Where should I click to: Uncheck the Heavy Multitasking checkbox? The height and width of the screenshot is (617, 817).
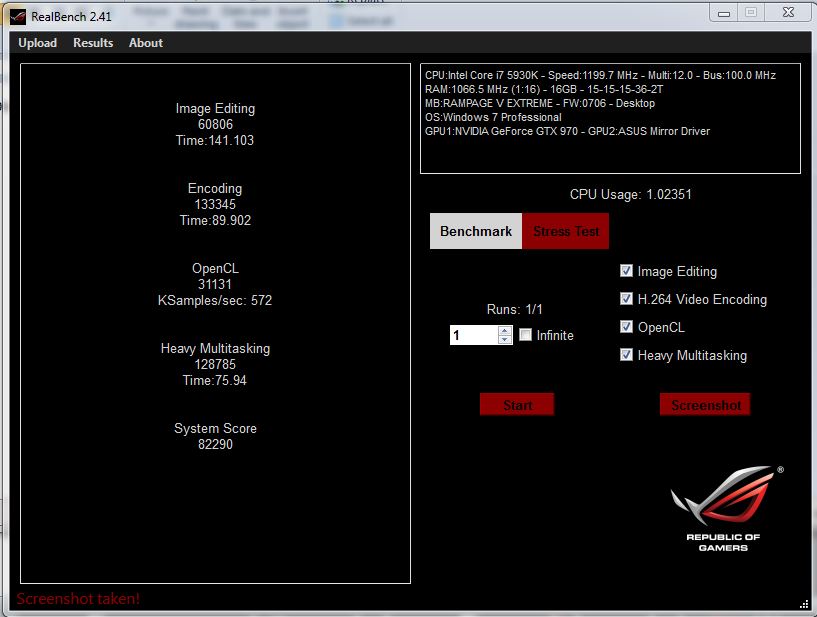[x=626, y=355]
